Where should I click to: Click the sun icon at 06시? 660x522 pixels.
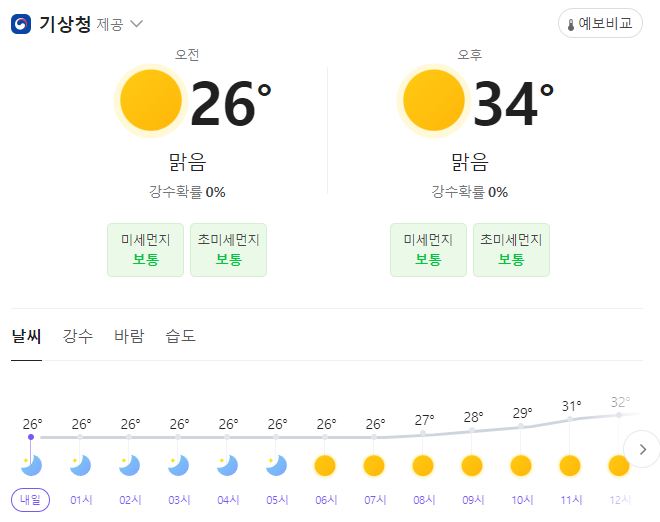point(325,466)
